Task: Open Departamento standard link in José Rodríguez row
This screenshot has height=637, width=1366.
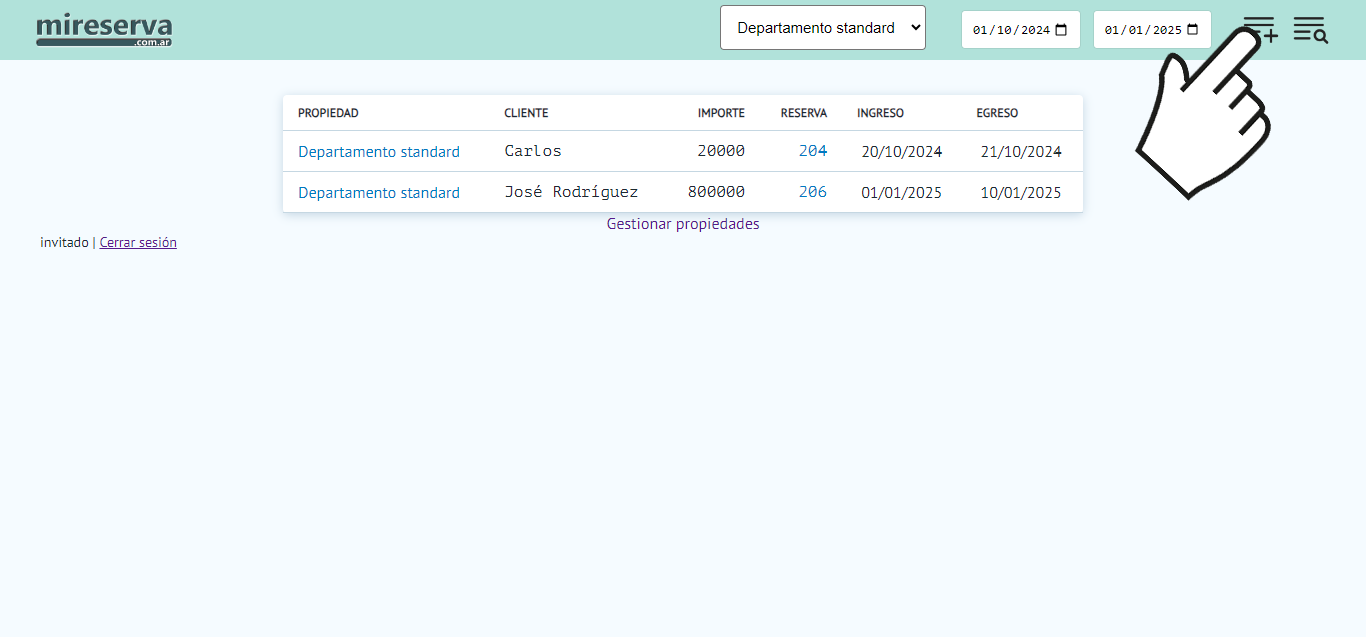Action: [x=379, y=193]
